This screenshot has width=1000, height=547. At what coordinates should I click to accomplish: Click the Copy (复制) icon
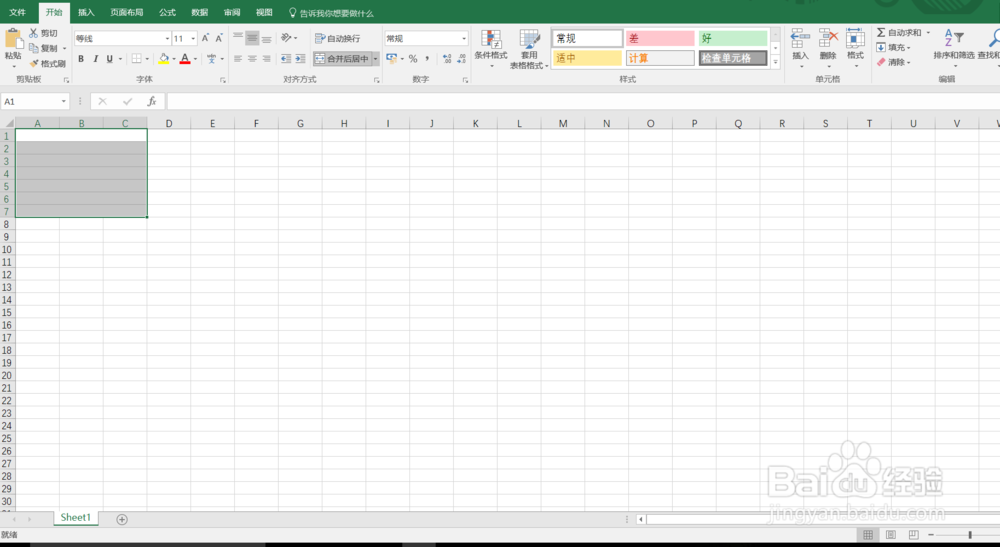(34, 48)
